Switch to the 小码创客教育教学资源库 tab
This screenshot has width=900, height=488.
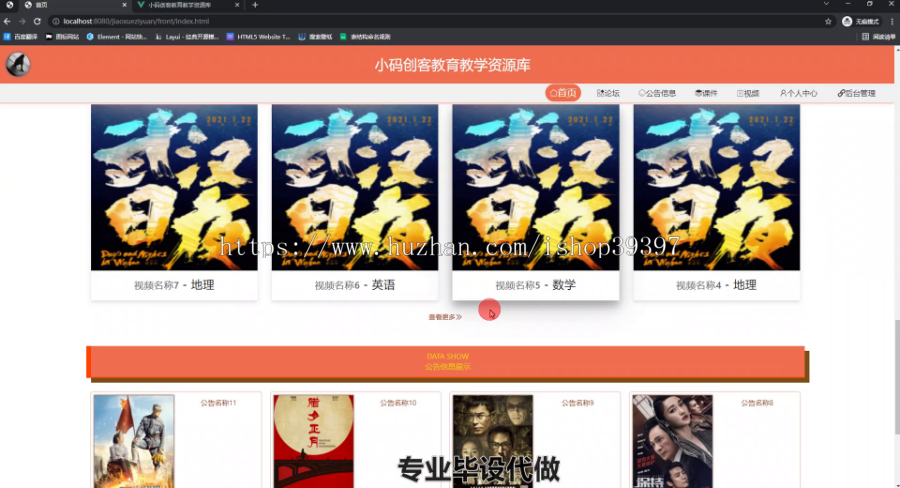(x=180, y=5)
